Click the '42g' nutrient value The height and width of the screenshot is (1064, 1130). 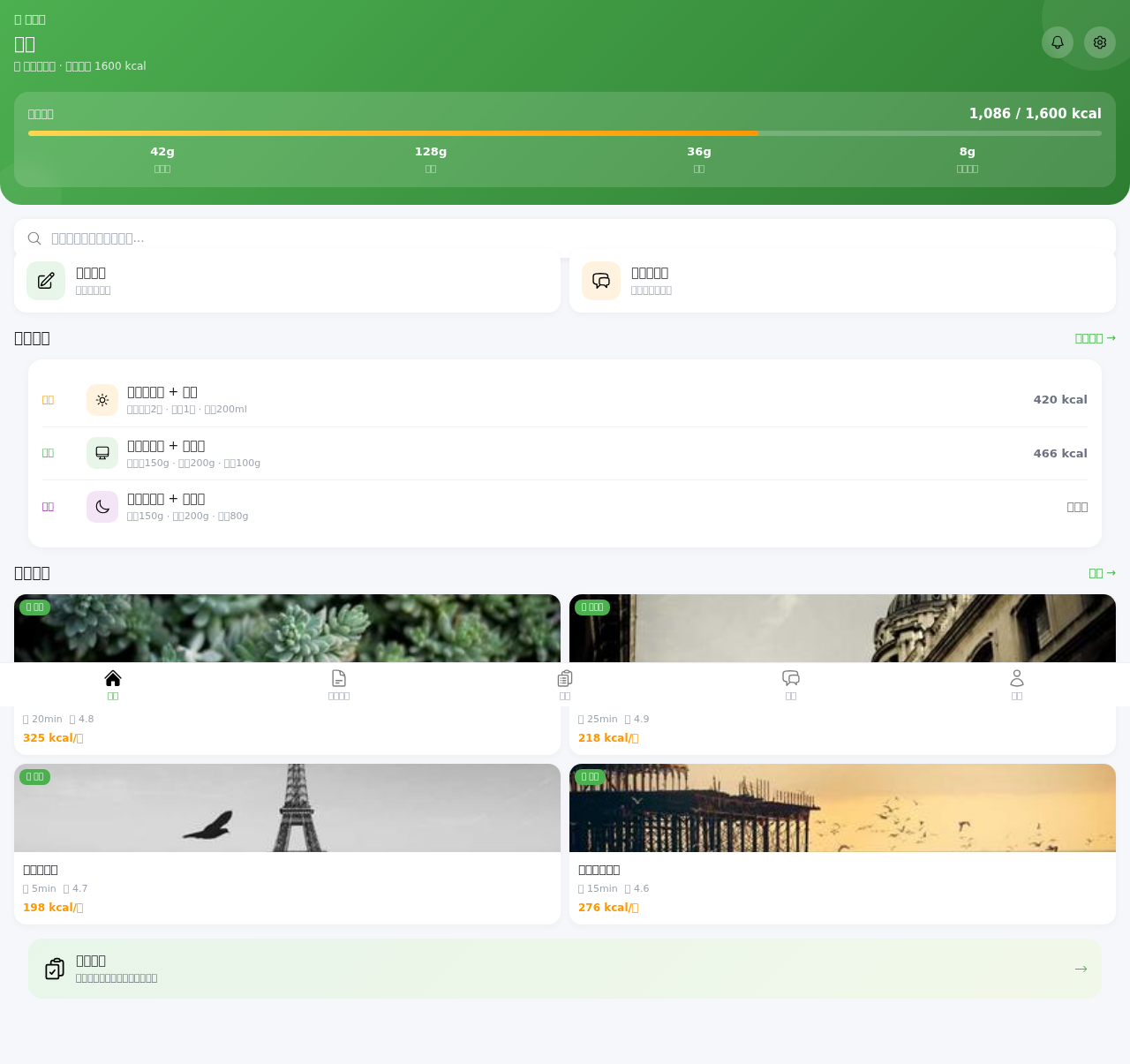point(162,152)
